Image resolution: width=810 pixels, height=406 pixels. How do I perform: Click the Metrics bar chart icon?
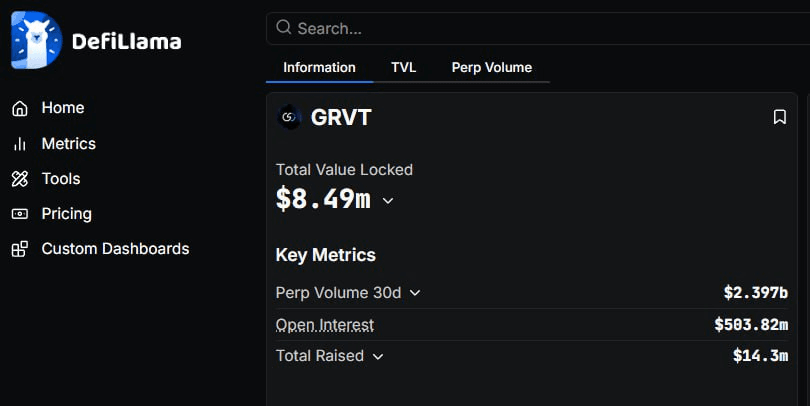coord(20,144)
